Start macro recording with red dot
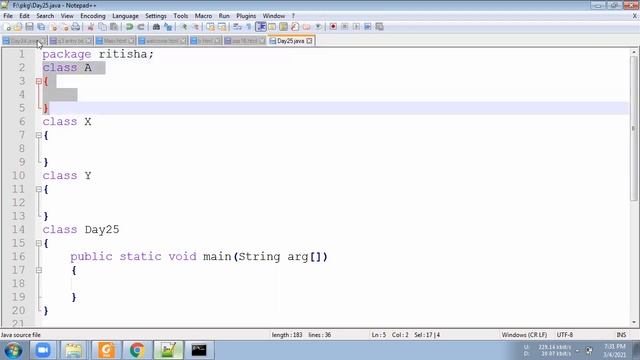The image size is (640, 360). point(333,27)
